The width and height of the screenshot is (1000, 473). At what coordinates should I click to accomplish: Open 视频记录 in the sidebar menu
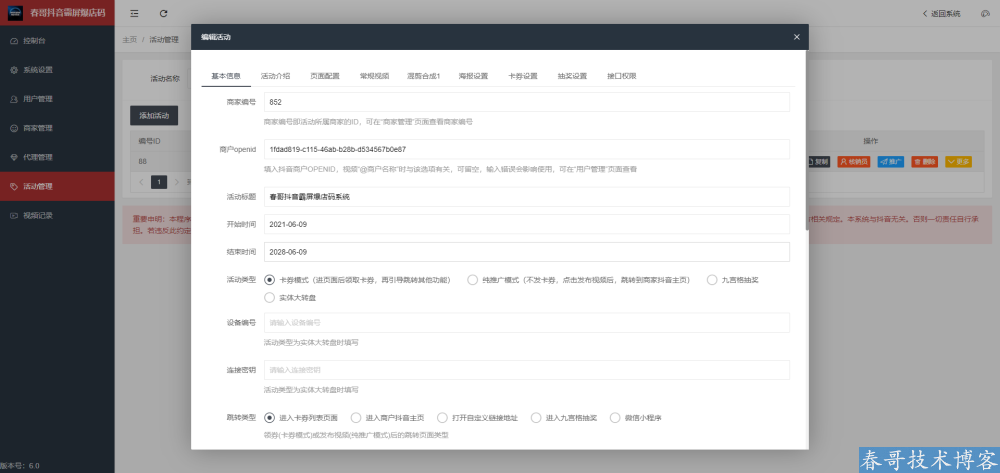[x=57, y=215]
